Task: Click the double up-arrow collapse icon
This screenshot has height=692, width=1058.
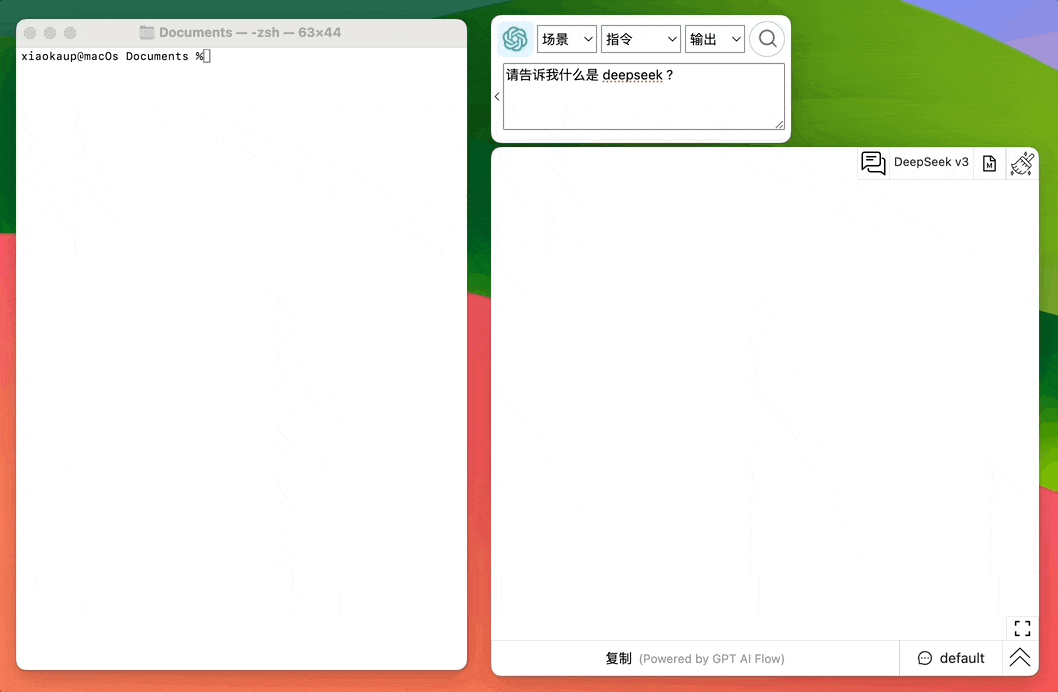Action: pos(1020,658)
